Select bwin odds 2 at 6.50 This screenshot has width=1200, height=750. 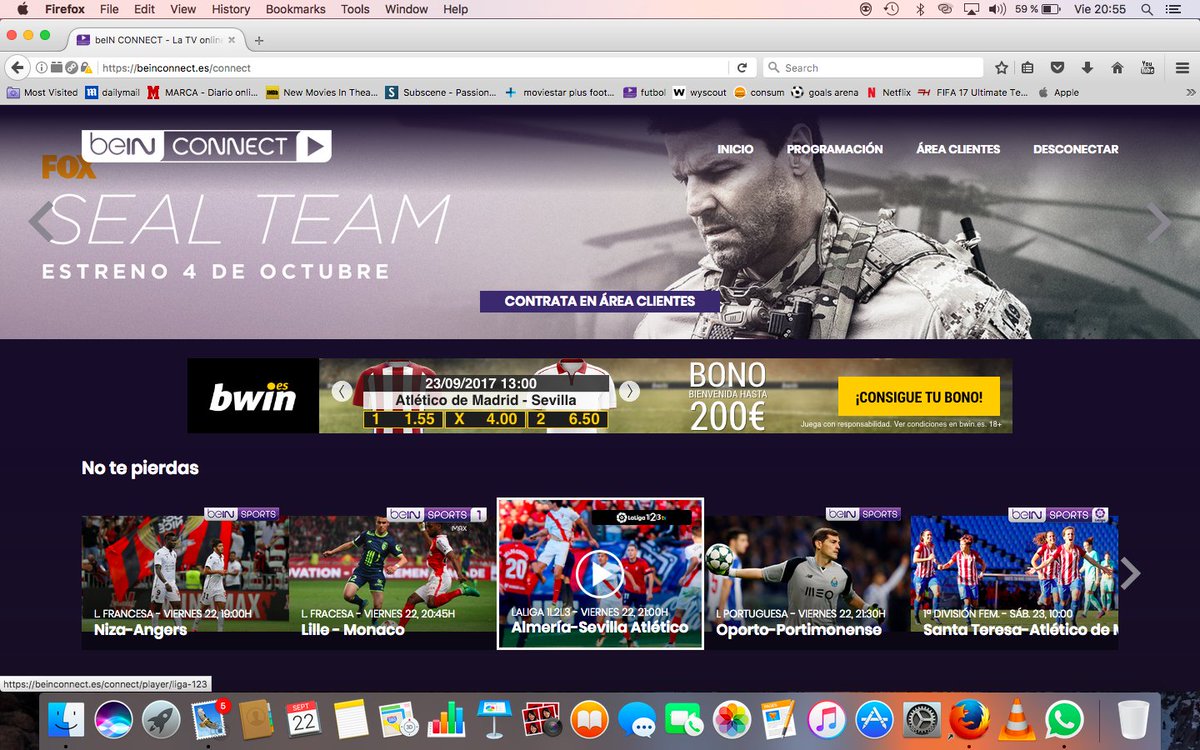click(x=567, y=419)
